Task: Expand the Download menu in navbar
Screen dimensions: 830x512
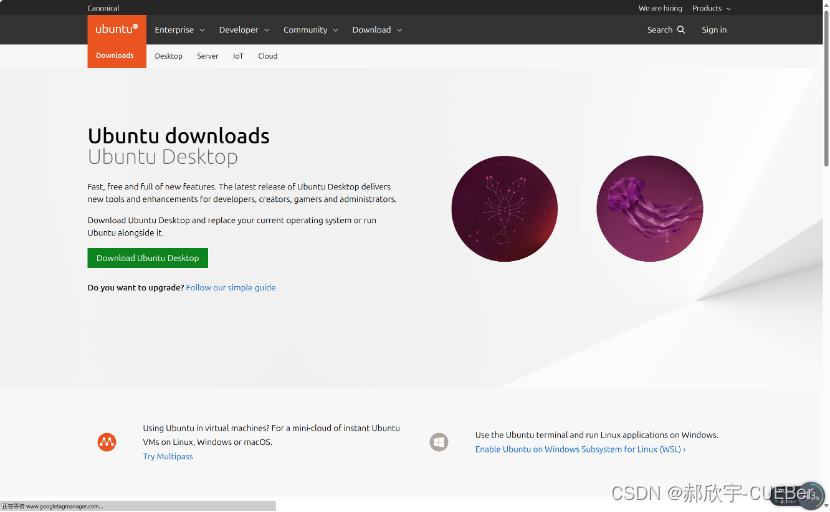Action: click(x=377, y=30)
